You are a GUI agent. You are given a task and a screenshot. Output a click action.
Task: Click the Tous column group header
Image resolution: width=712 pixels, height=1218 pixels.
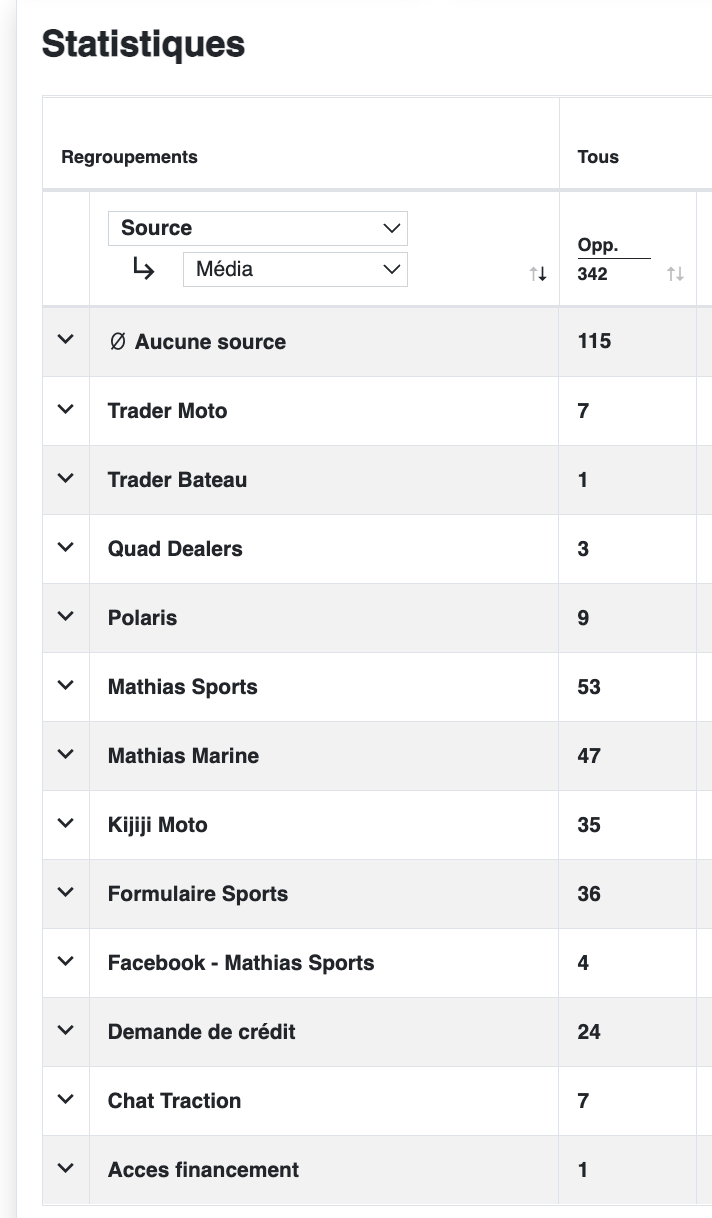(x=598, y=157)
